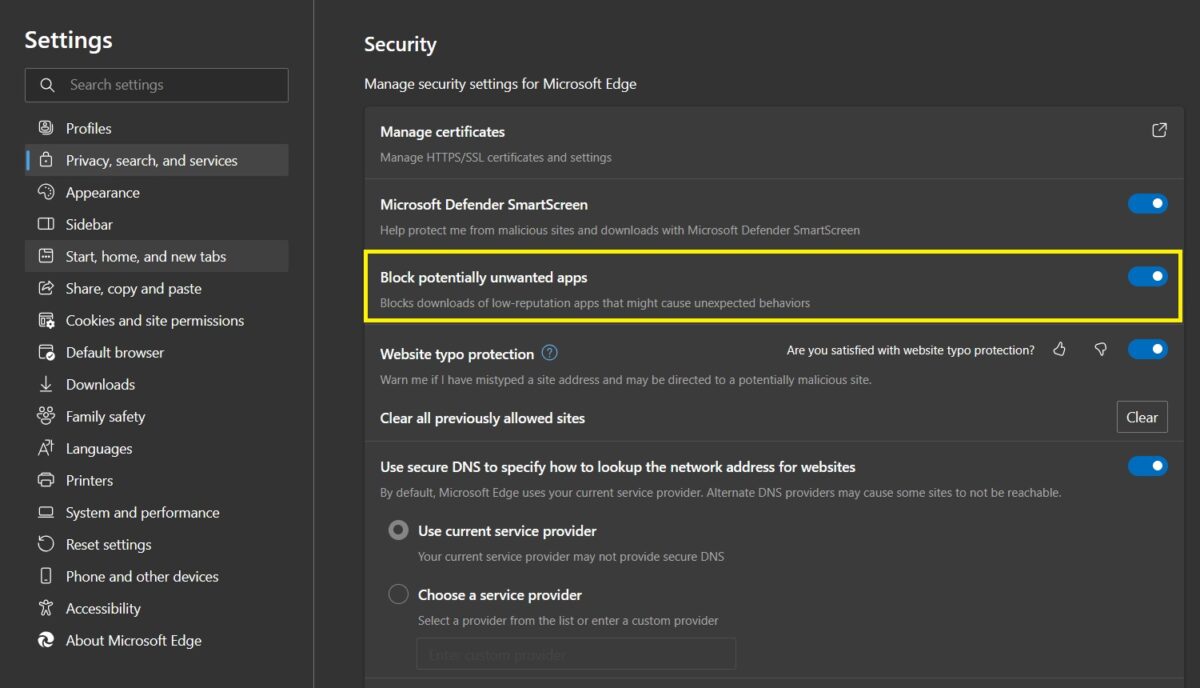The width and height of the screenshot is (1200, 688).
Task: Click the Printers icon
Action: [46, 480]
